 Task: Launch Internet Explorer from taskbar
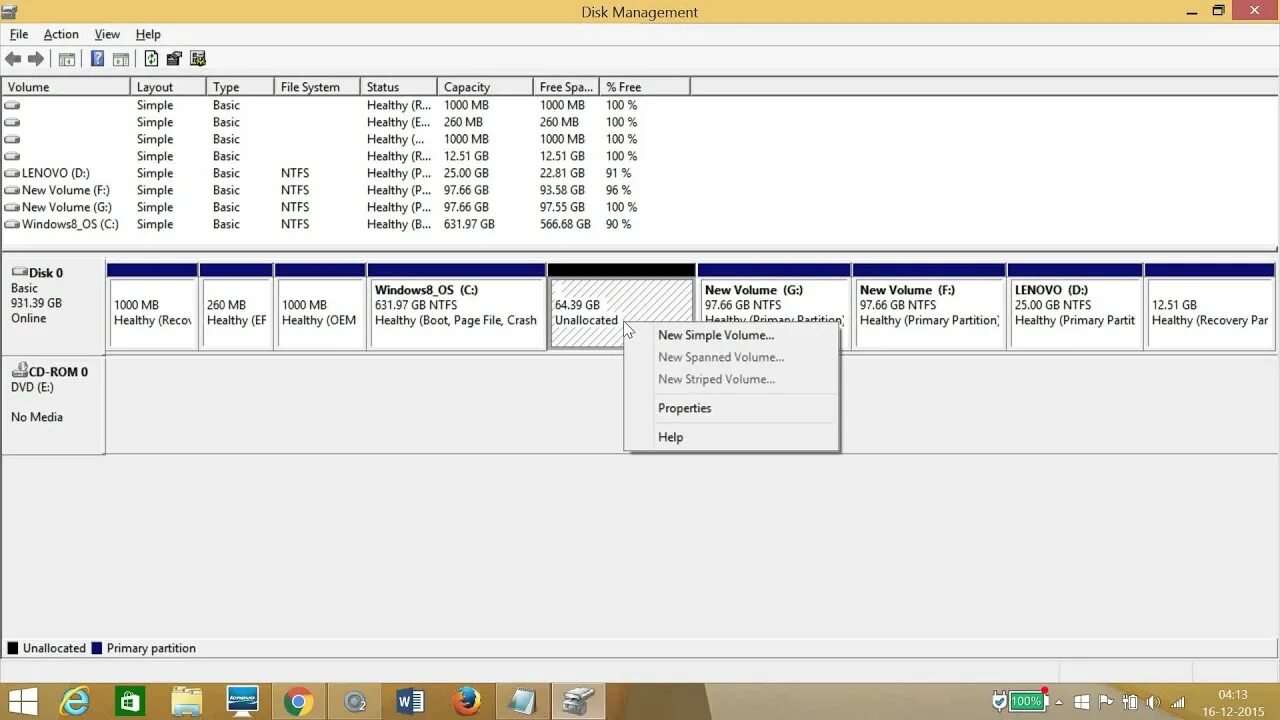tap(75, 702)
